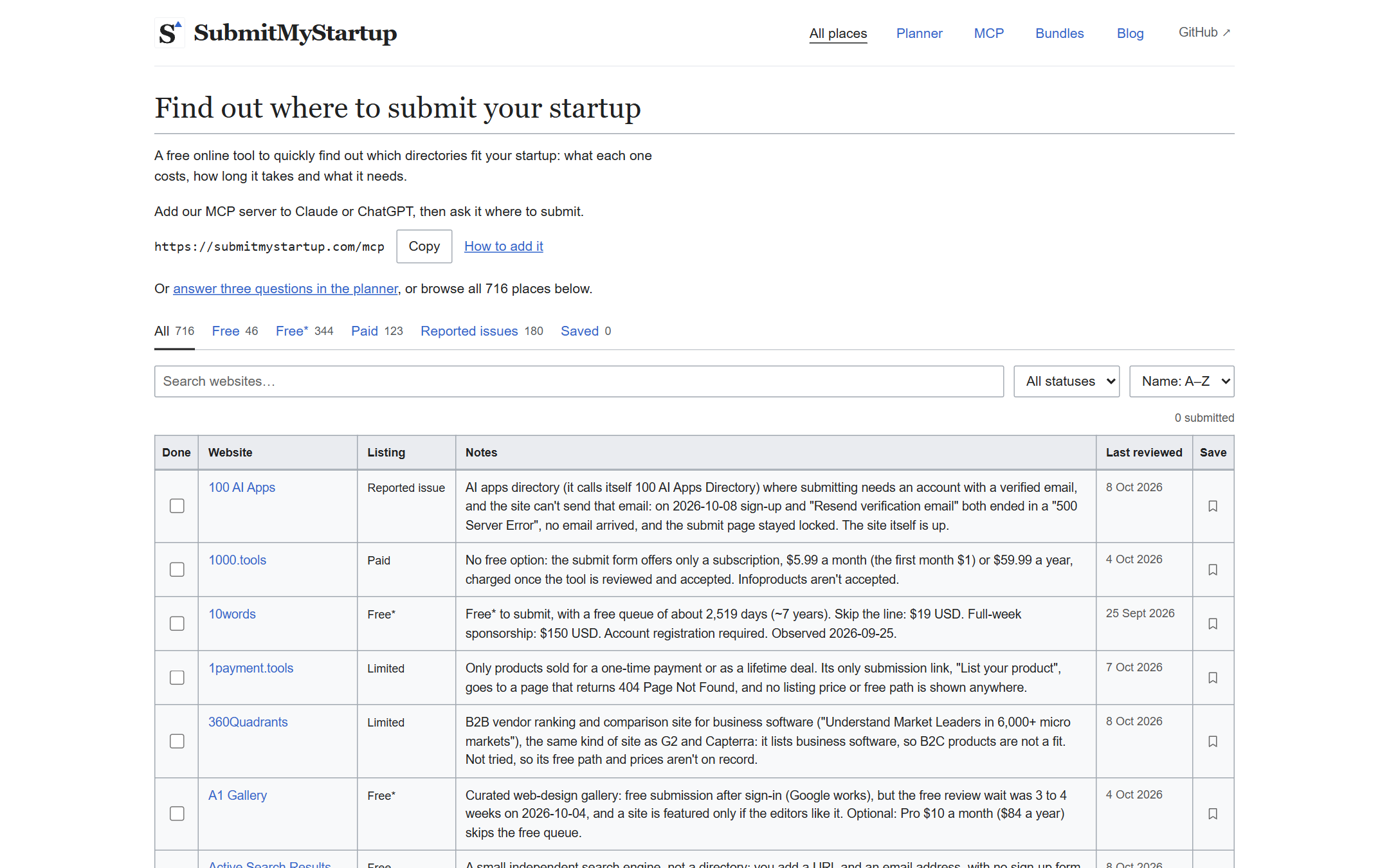Open the All statuses dropdown
The height and width of the screenshot is (868, 1389).
pos(1067,381)
